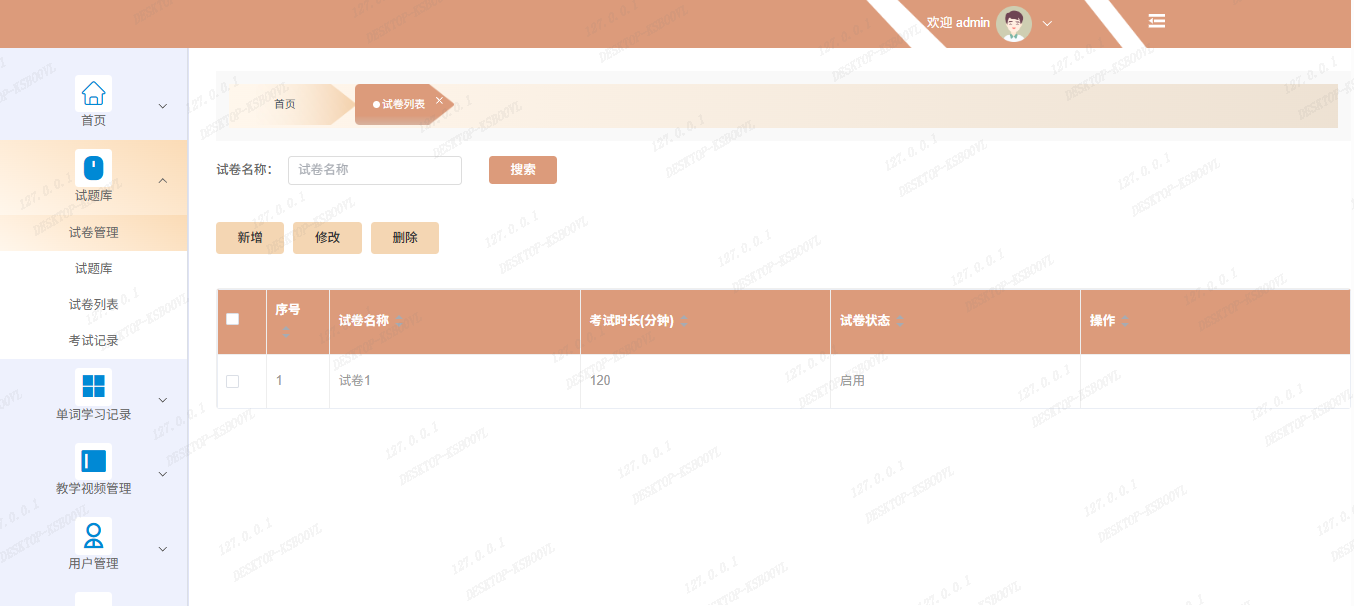1354x606 pixels.
Task: Switch to the 首页 breadcrumb tab
Action: tap(285, 104)
